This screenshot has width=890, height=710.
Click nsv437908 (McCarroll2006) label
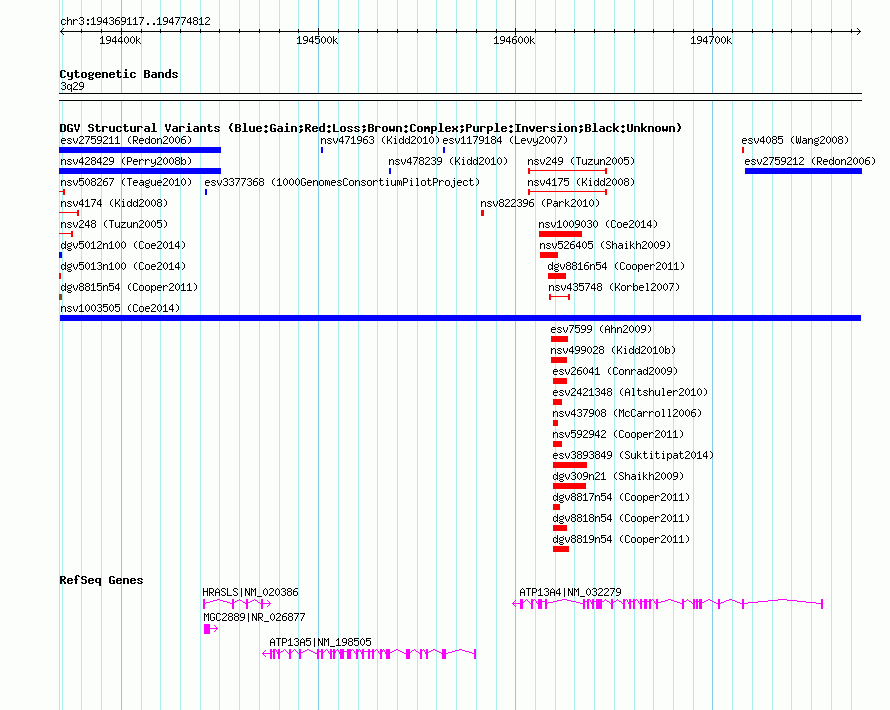click(627, 413)
